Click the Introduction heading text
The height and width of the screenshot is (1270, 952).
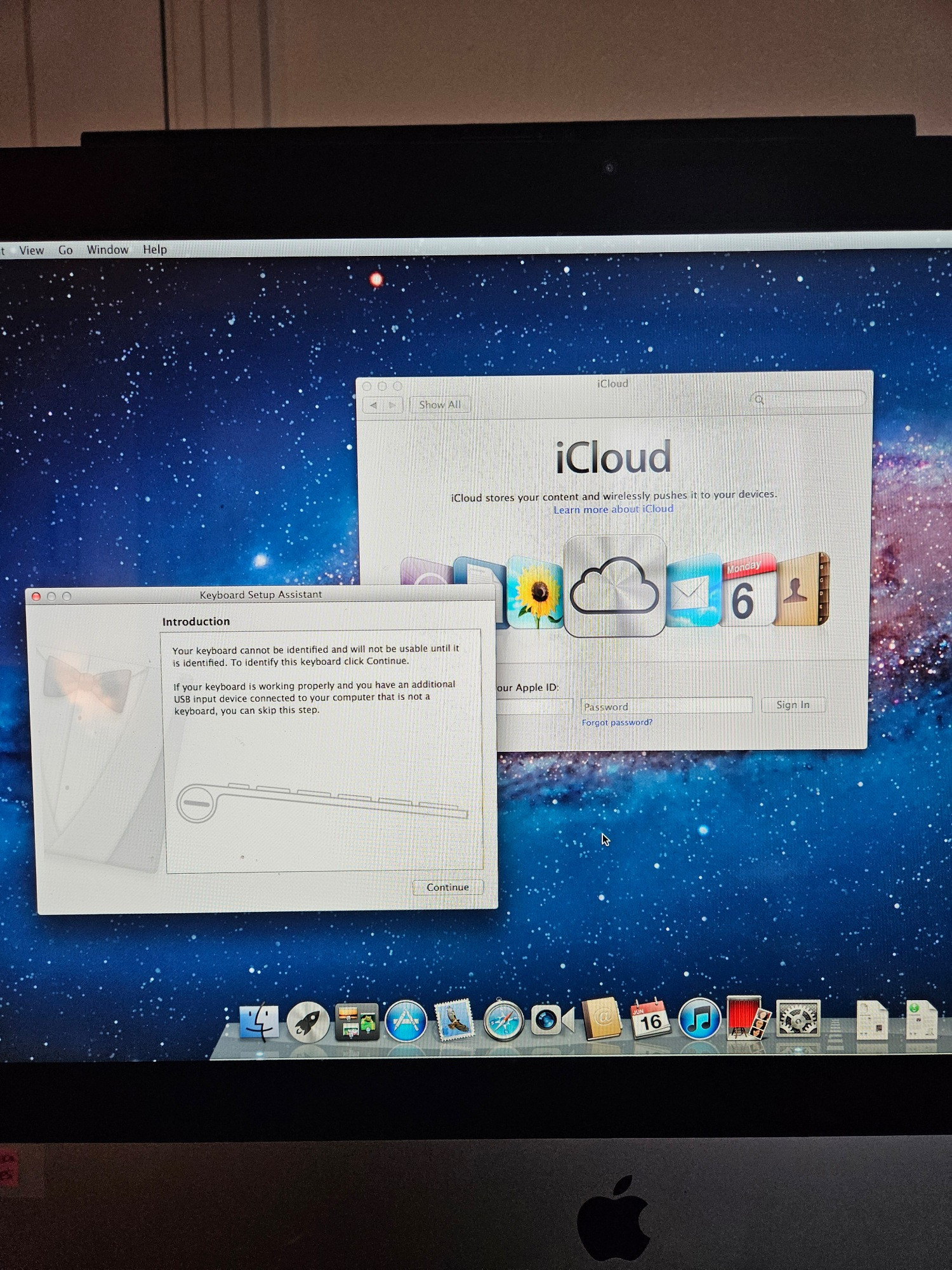pos(196,622)
